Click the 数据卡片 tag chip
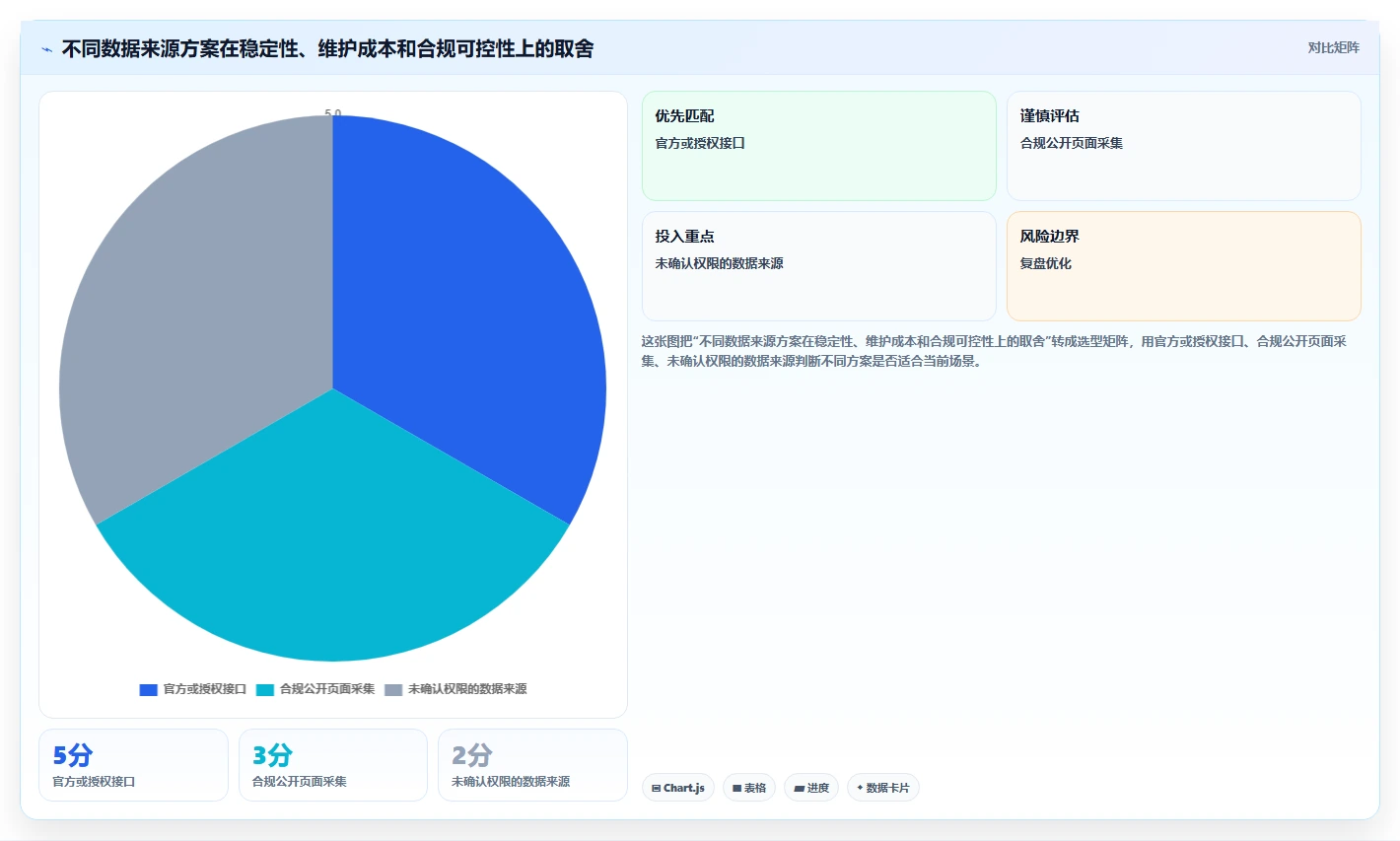 click(x=883, y=788)
